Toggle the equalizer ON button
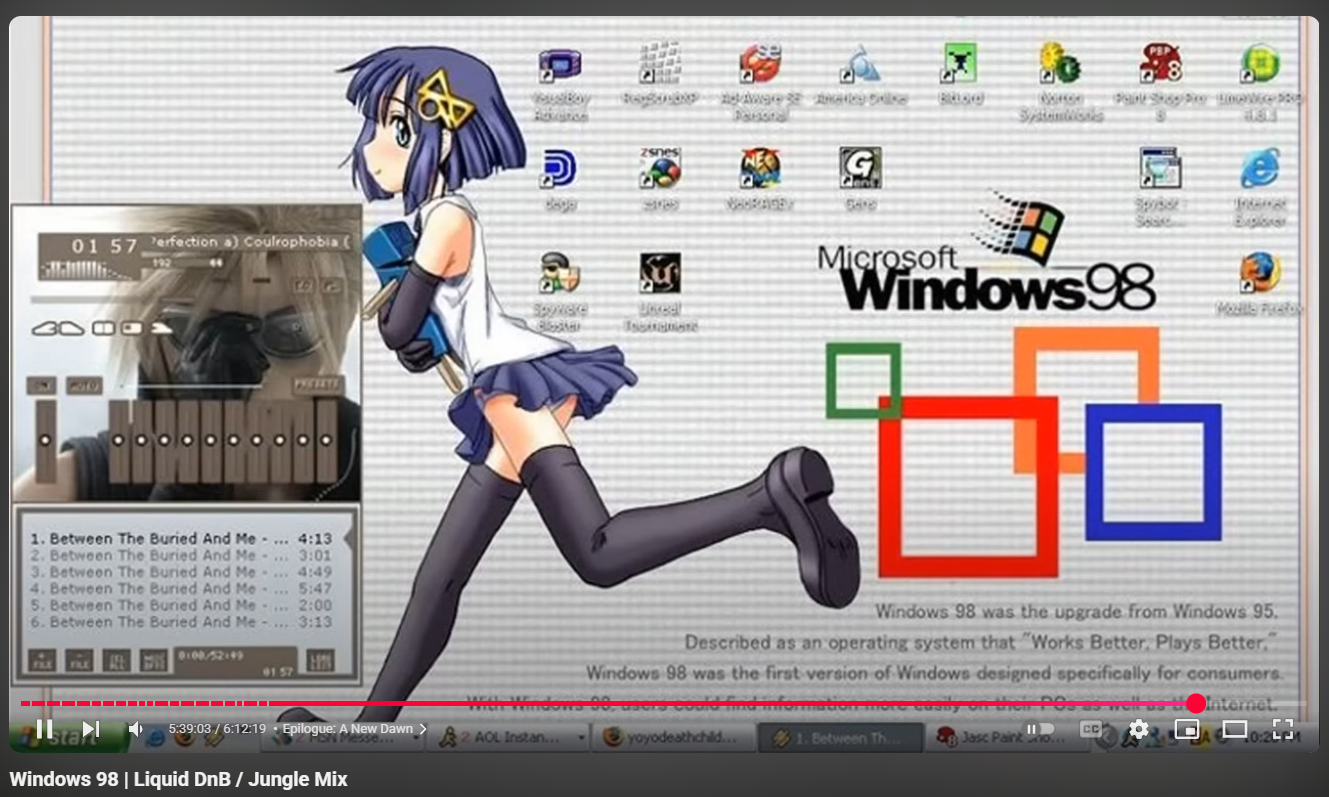This screenshot has width=1329, height=797. pos(41,385)
